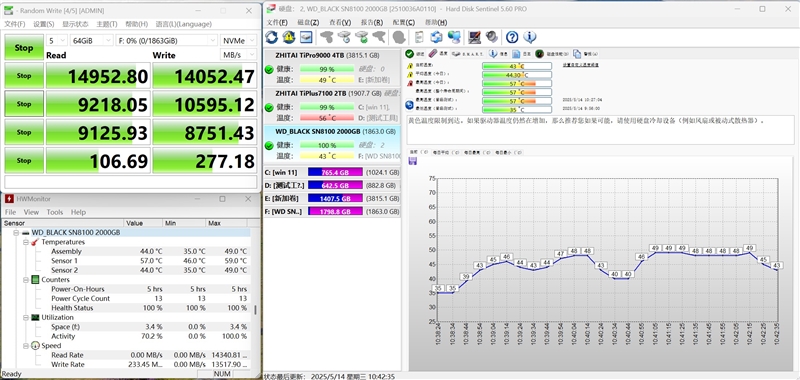Open the disk performance tab with gauge icon
The height and width of the screenshot is (380, 800).
point(553,54)
